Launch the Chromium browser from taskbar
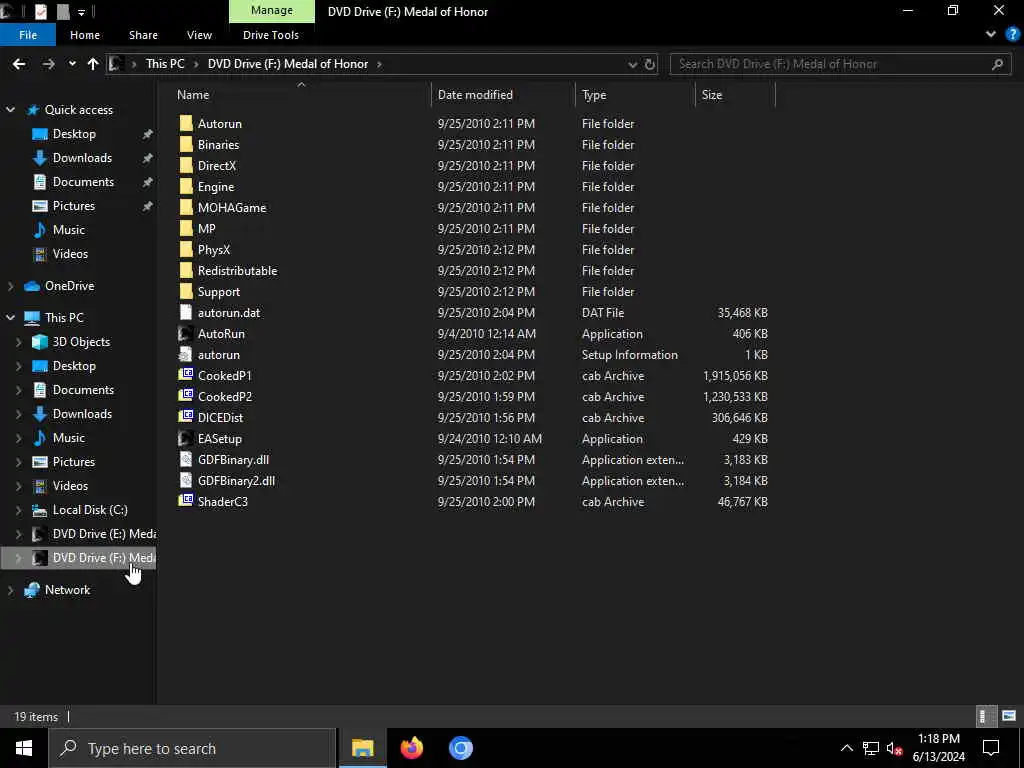The image size is (1024, 768). (460, 748)
